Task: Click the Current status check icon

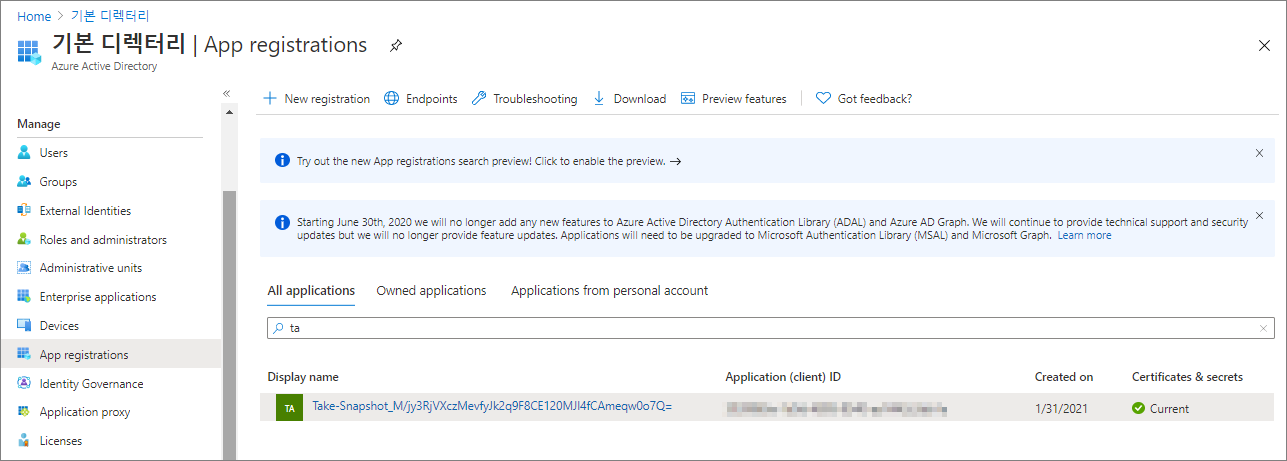Action: (x=1138, y=408)
